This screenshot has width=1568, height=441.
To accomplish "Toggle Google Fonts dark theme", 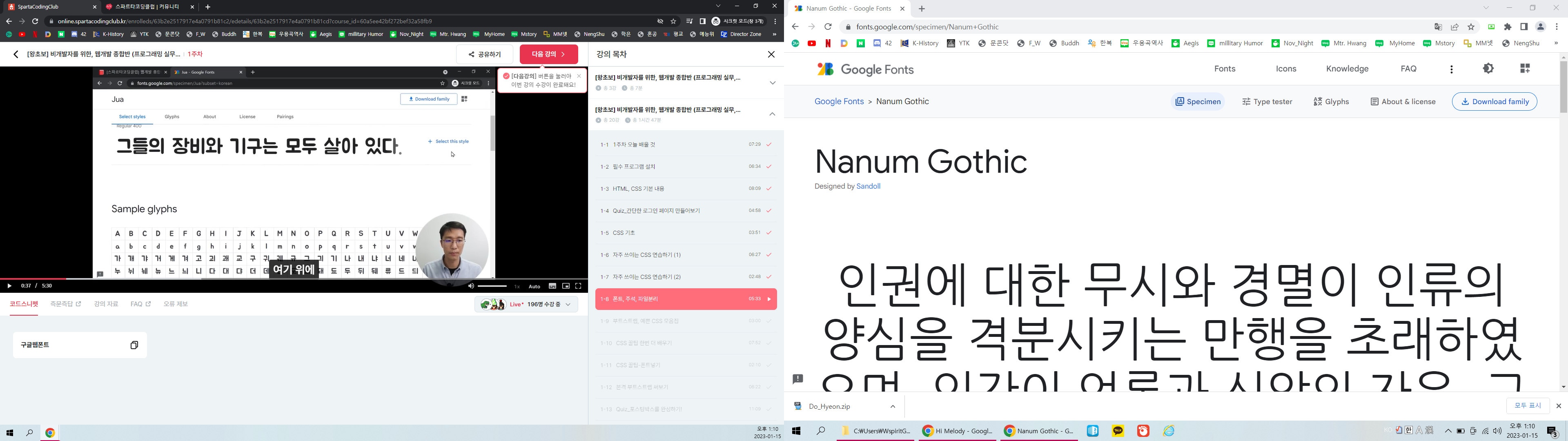I will point(1488,69).
